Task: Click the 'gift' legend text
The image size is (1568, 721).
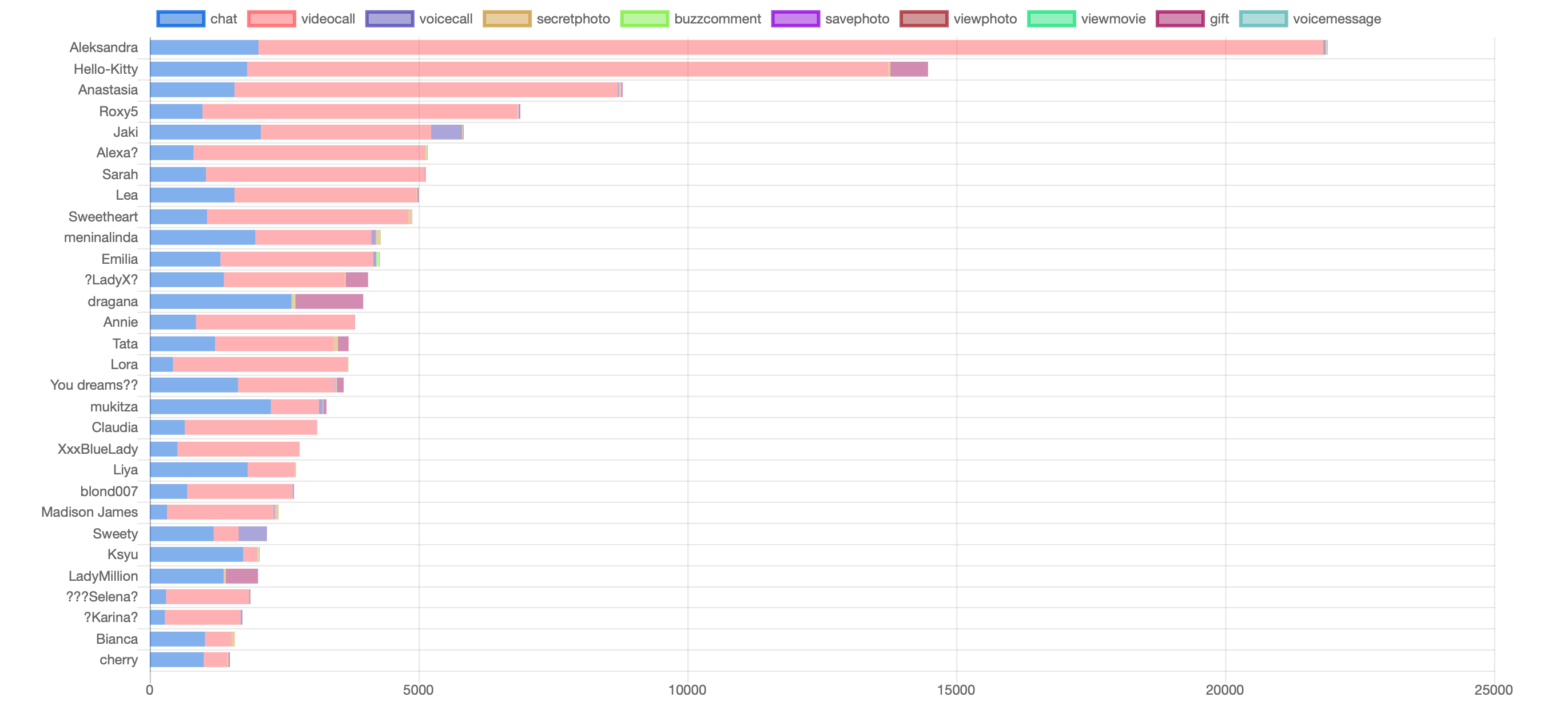Action: (x=1220, y=19)
